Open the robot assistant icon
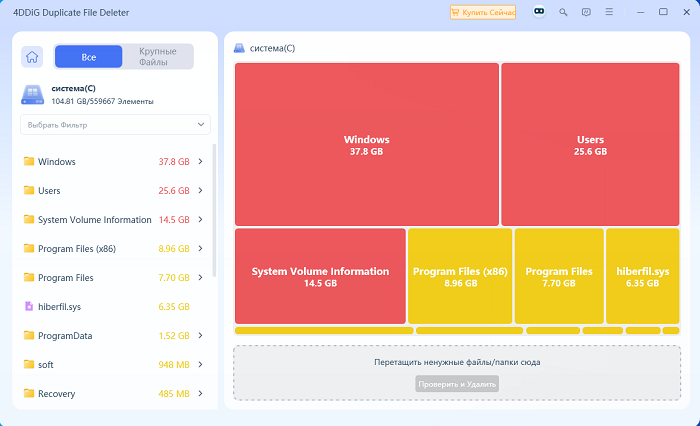The width and height of the screenshot is (700, 426). pos(539,12)
